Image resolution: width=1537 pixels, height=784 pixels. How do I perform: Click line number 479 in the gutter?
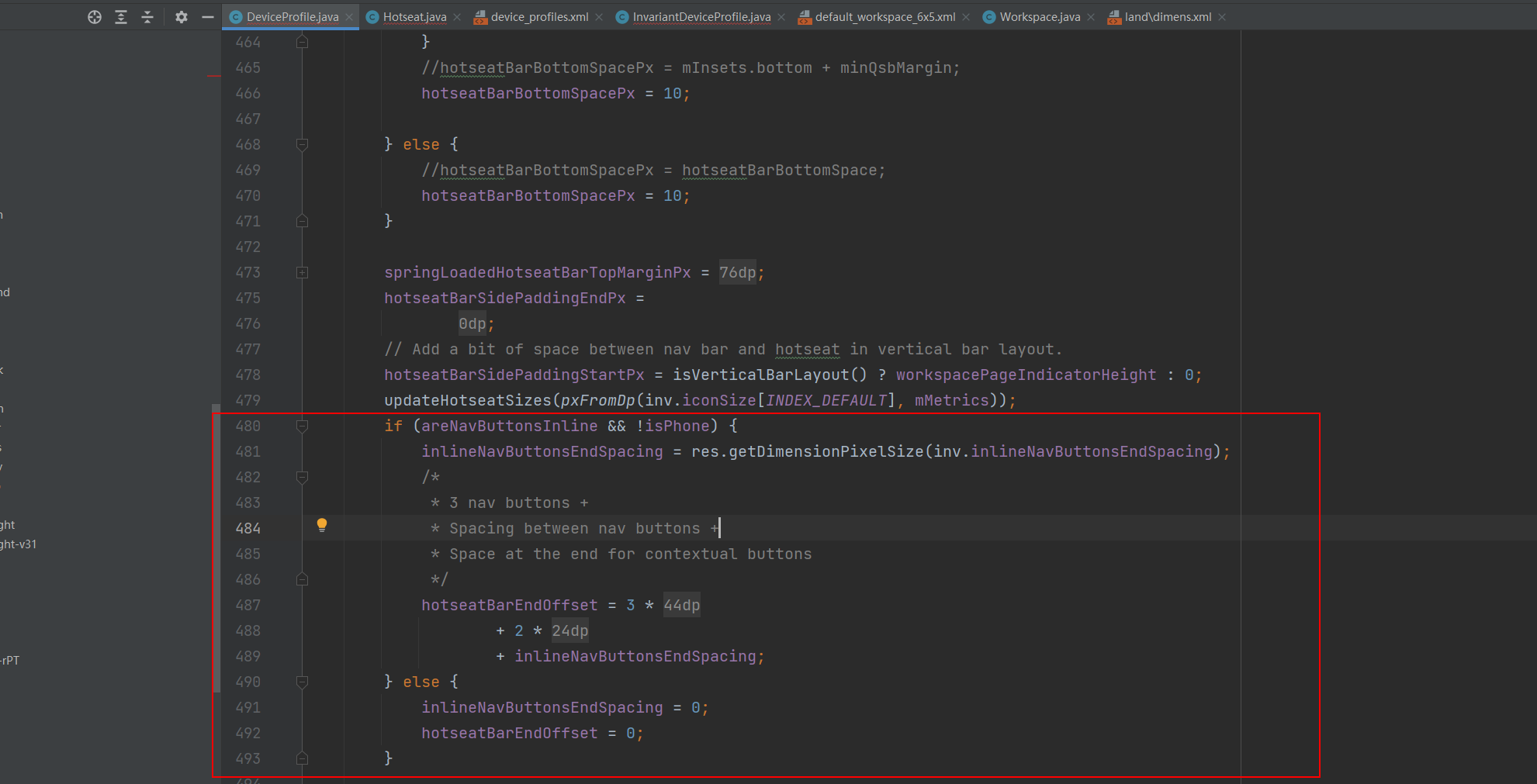click(248, 400)
